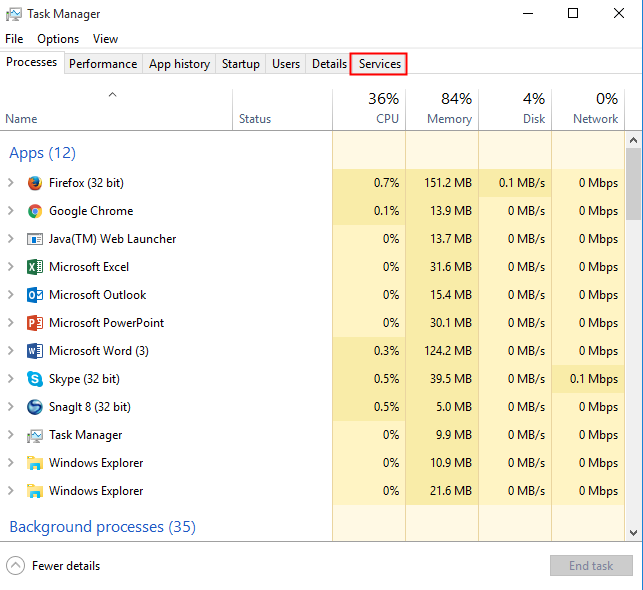
Task: Click Skype memory value 39.5 MB
Action: point(451,379)
